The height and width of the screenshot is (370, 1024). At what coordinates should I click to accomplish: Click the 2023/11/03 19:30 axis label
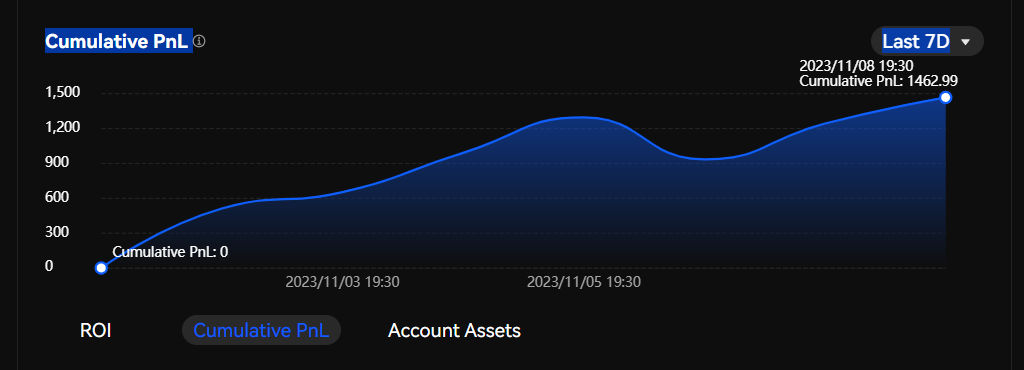pos(343,283)
